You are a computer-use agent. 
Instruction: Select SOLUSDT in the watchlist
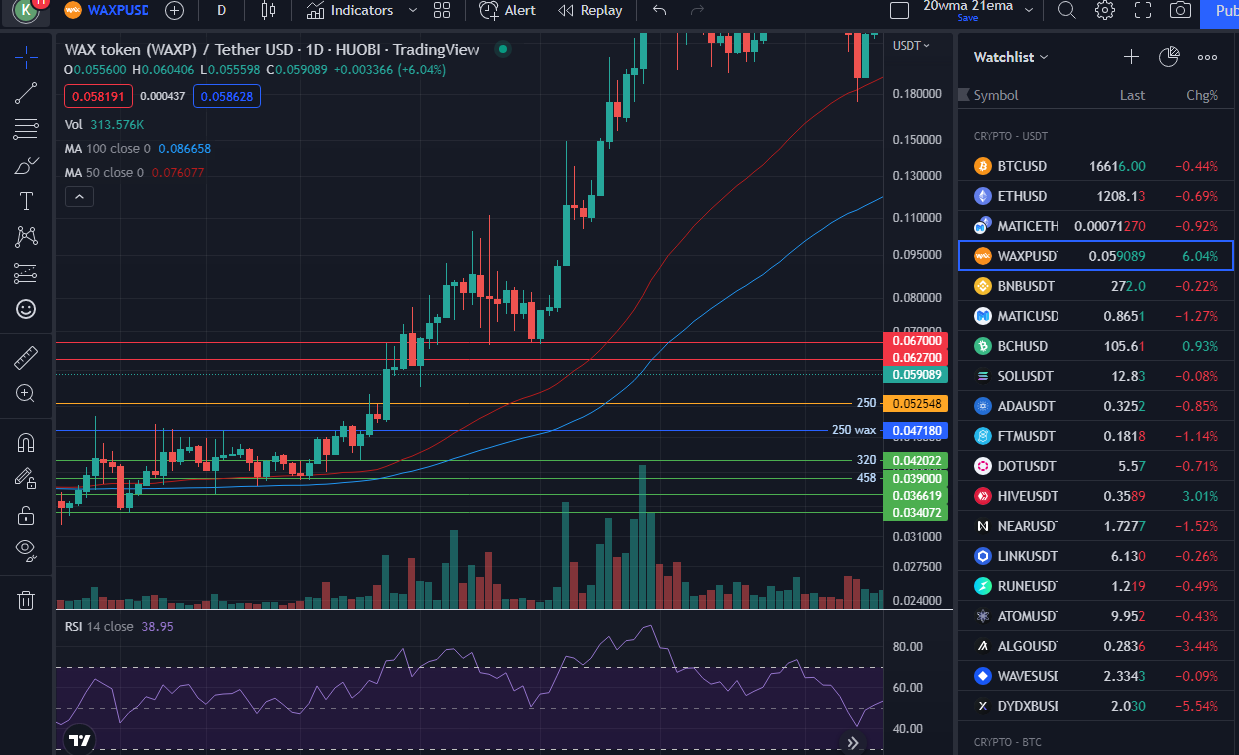pos(1096,376)
